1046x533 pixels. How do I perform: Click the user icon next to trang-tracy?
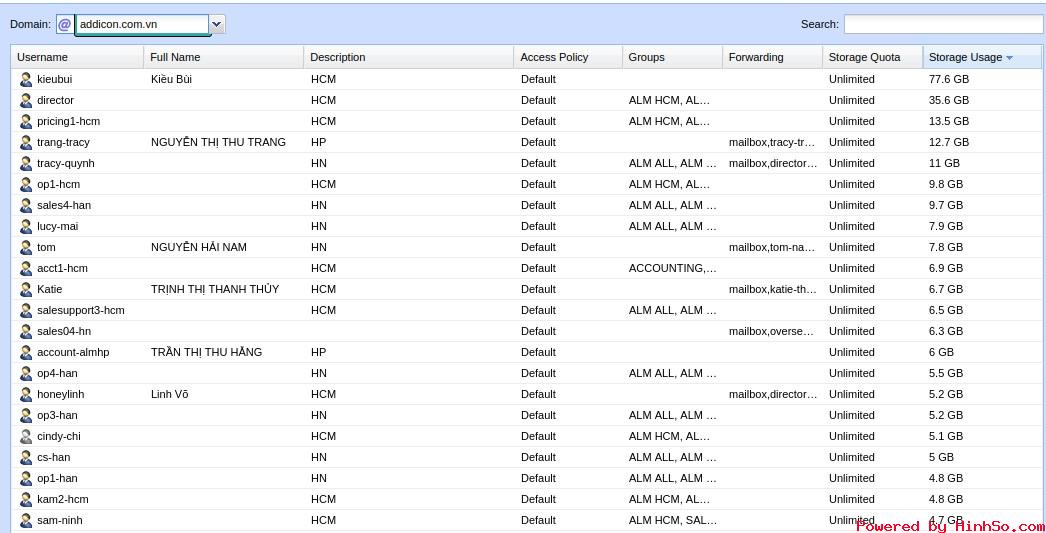click(25, 142)
